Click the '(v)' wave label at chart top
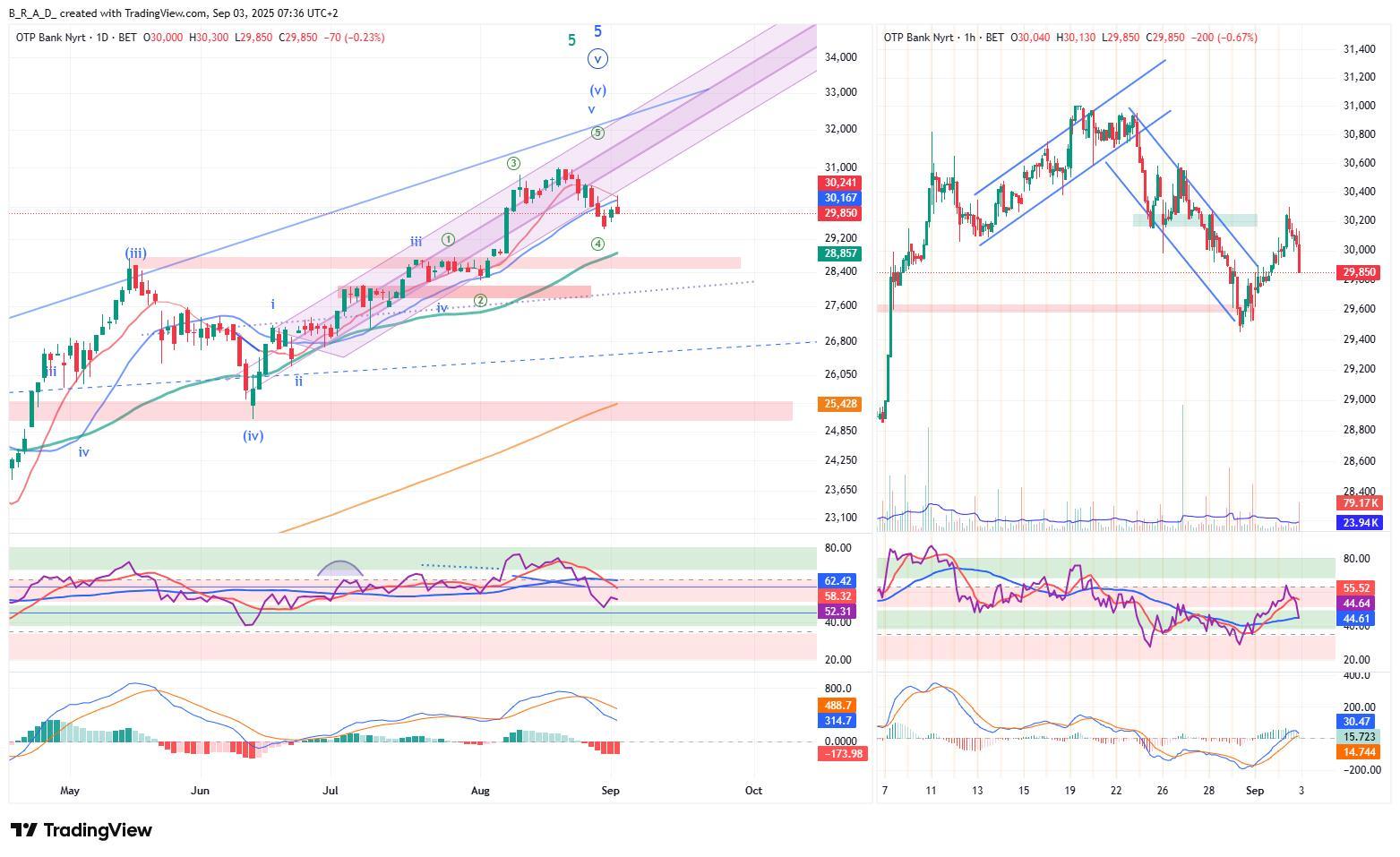Viewport: 1400px width, 857px height. [597, 90]
